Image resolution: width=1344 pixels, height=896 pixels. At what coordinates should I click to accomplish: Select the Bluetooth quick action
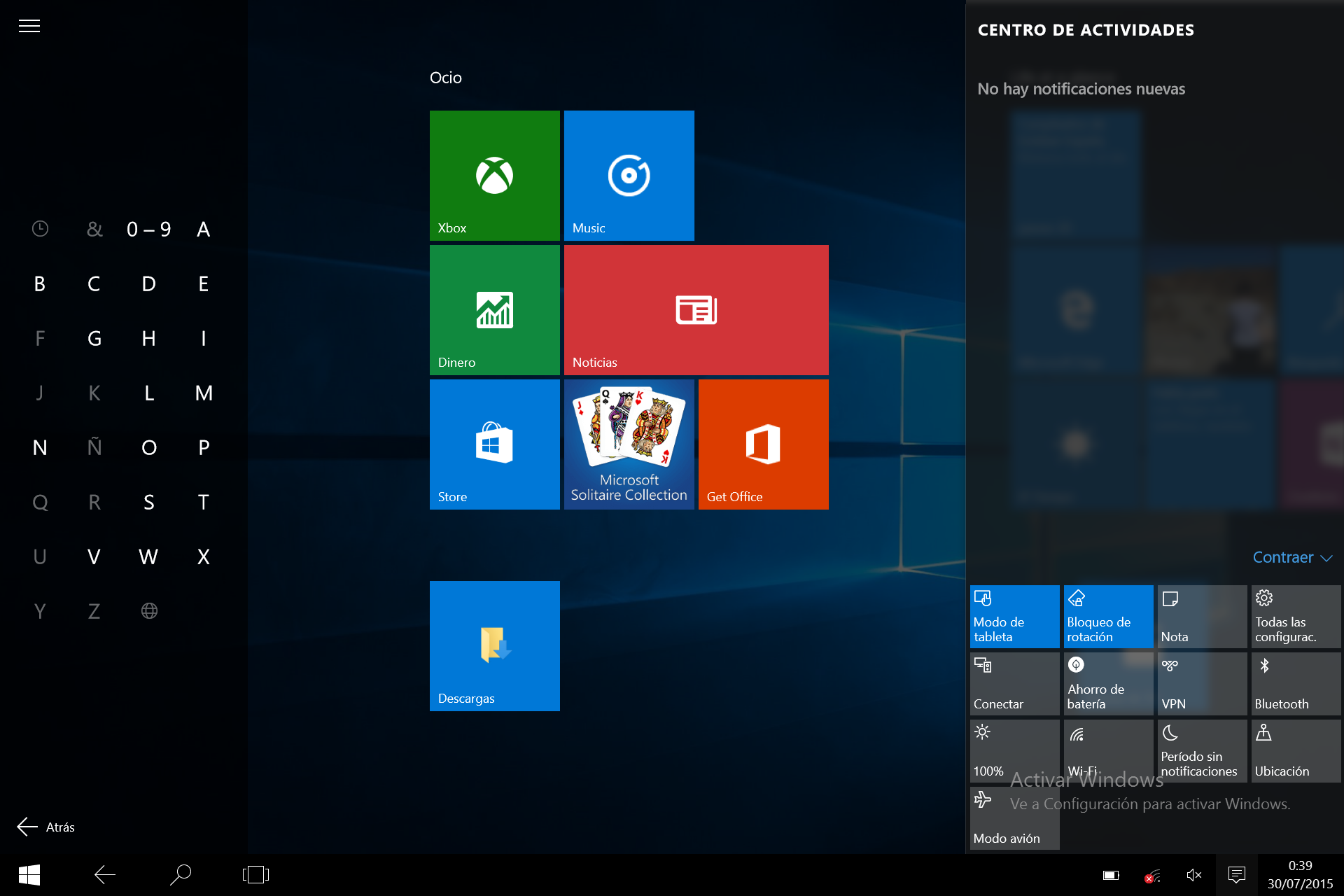[1295, 683]
